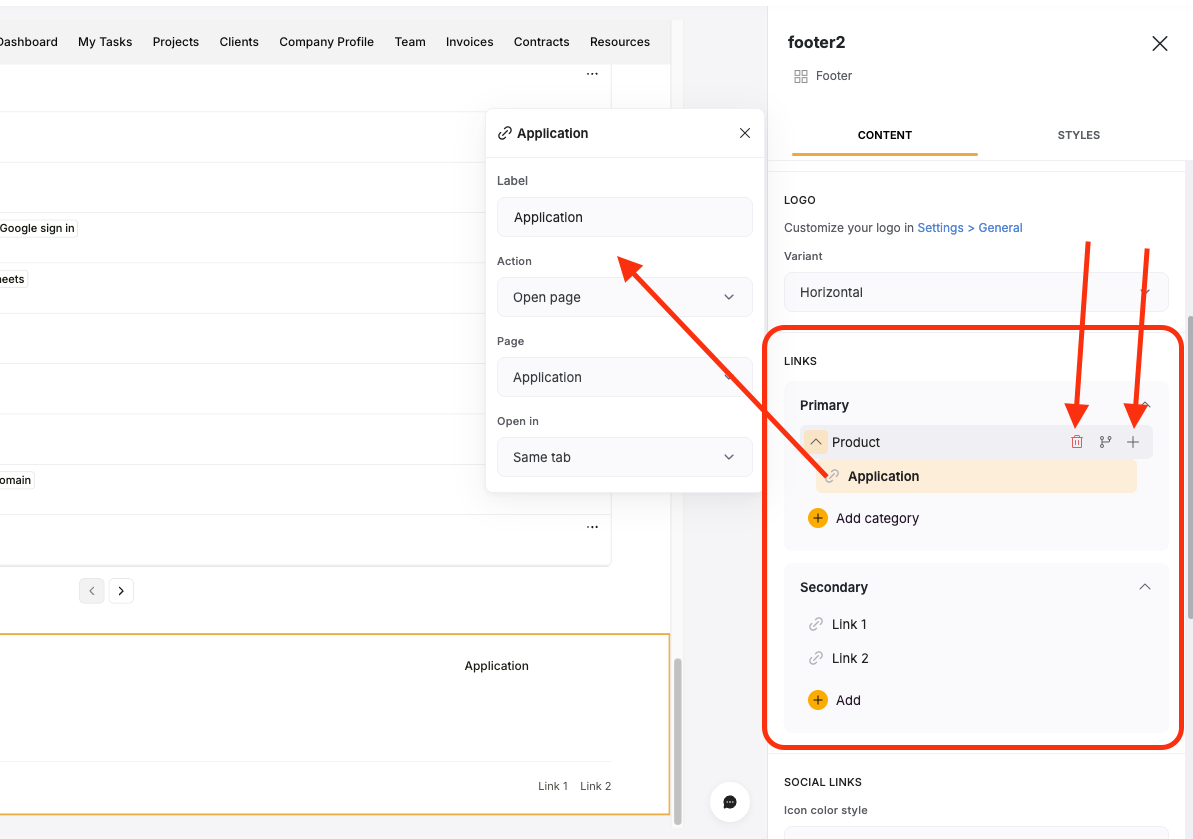1193x839 pixels.
Task: Edit the Label input field
Action: pos(625,217)
